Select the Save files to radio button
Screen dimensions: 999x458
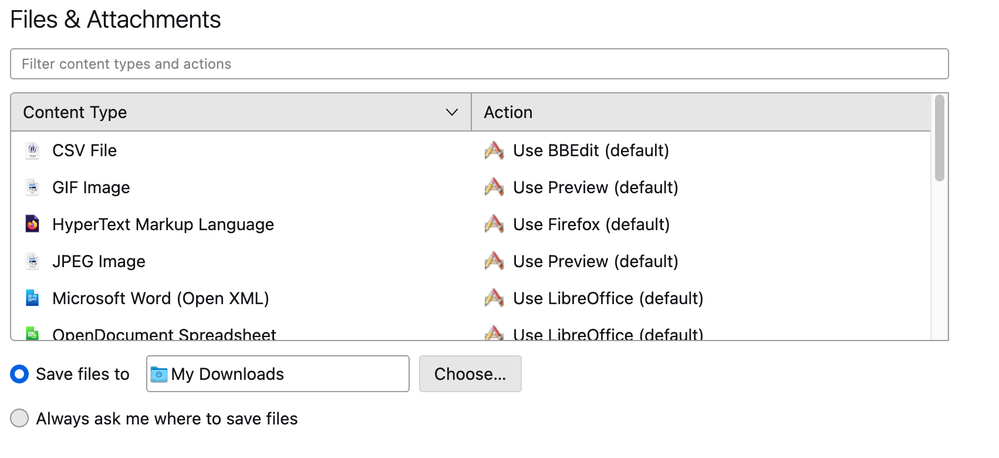coord(19,375)
